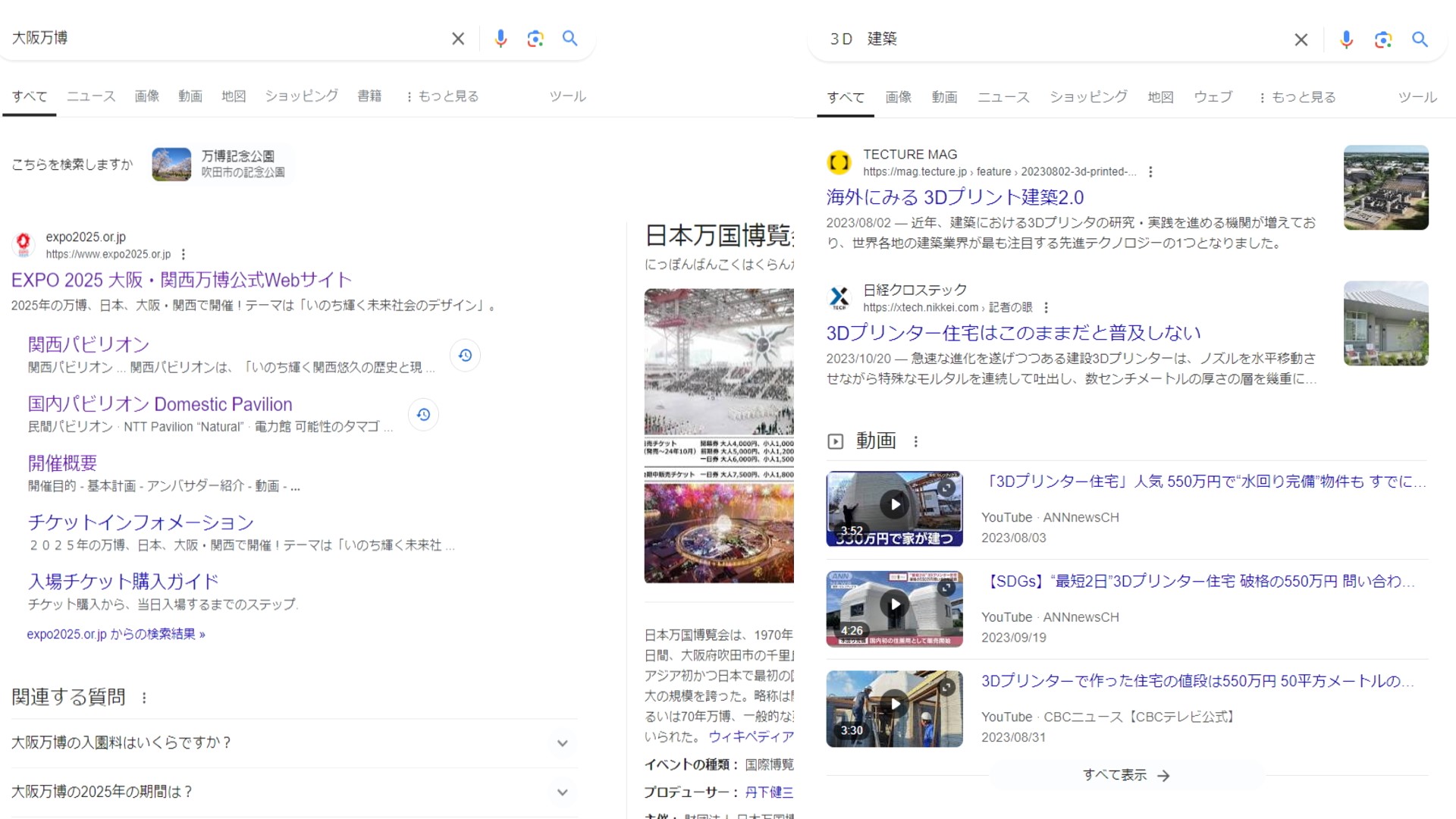Open the fireworks aerial Expo image
This screenshot has height=819, width=1456.
[719, 534]
